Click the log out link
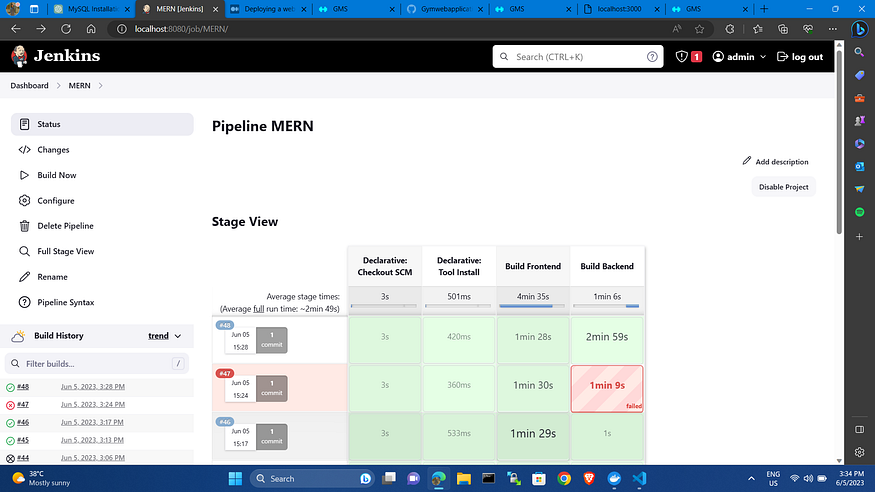The width and height of the screenshot is (875, 492). pos(800,56)
